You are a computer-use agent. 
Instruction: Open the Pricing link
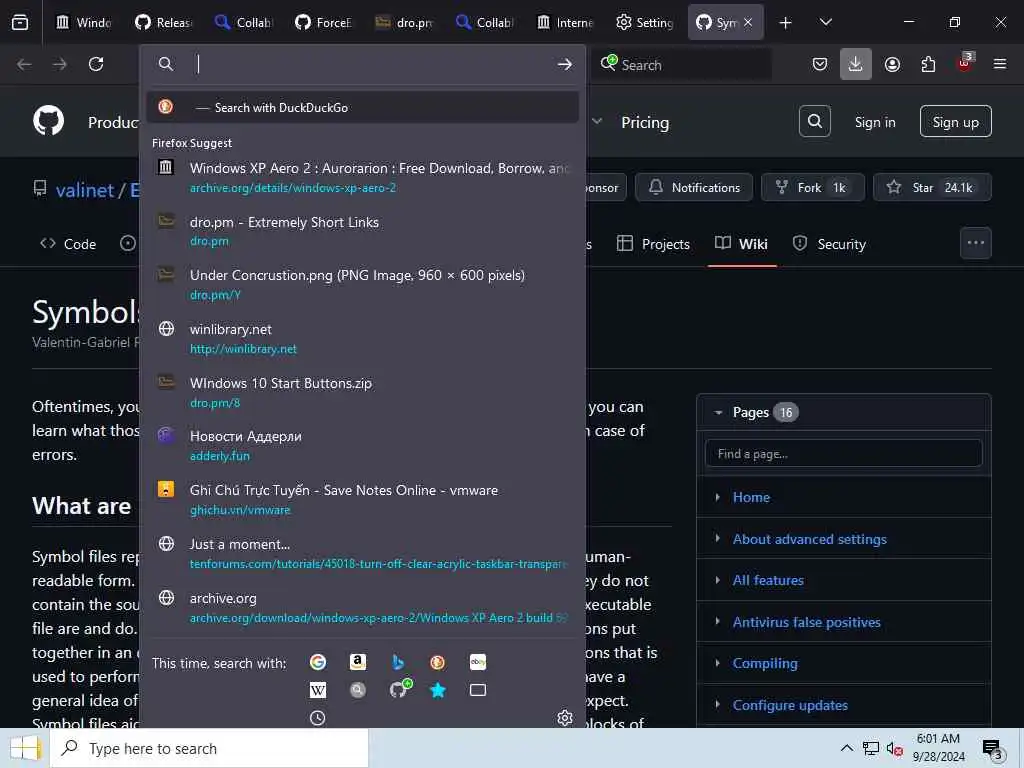[x=645, y=123]
